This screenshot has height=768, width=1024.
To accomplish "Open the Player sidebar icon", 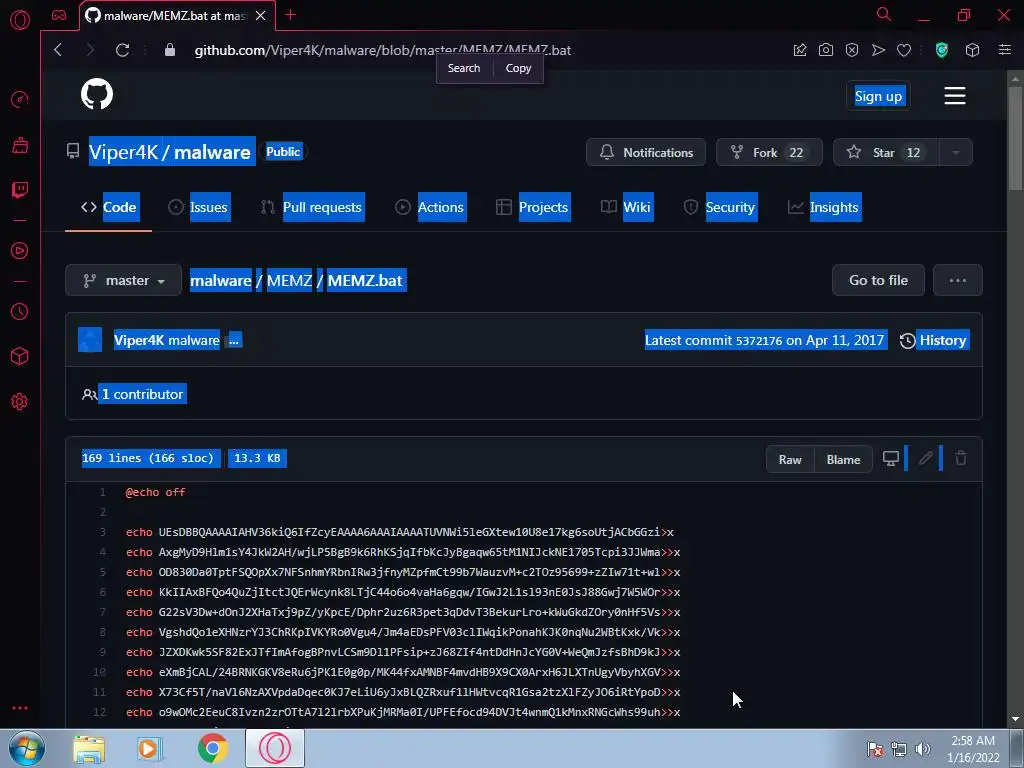I will coord(20,251).
